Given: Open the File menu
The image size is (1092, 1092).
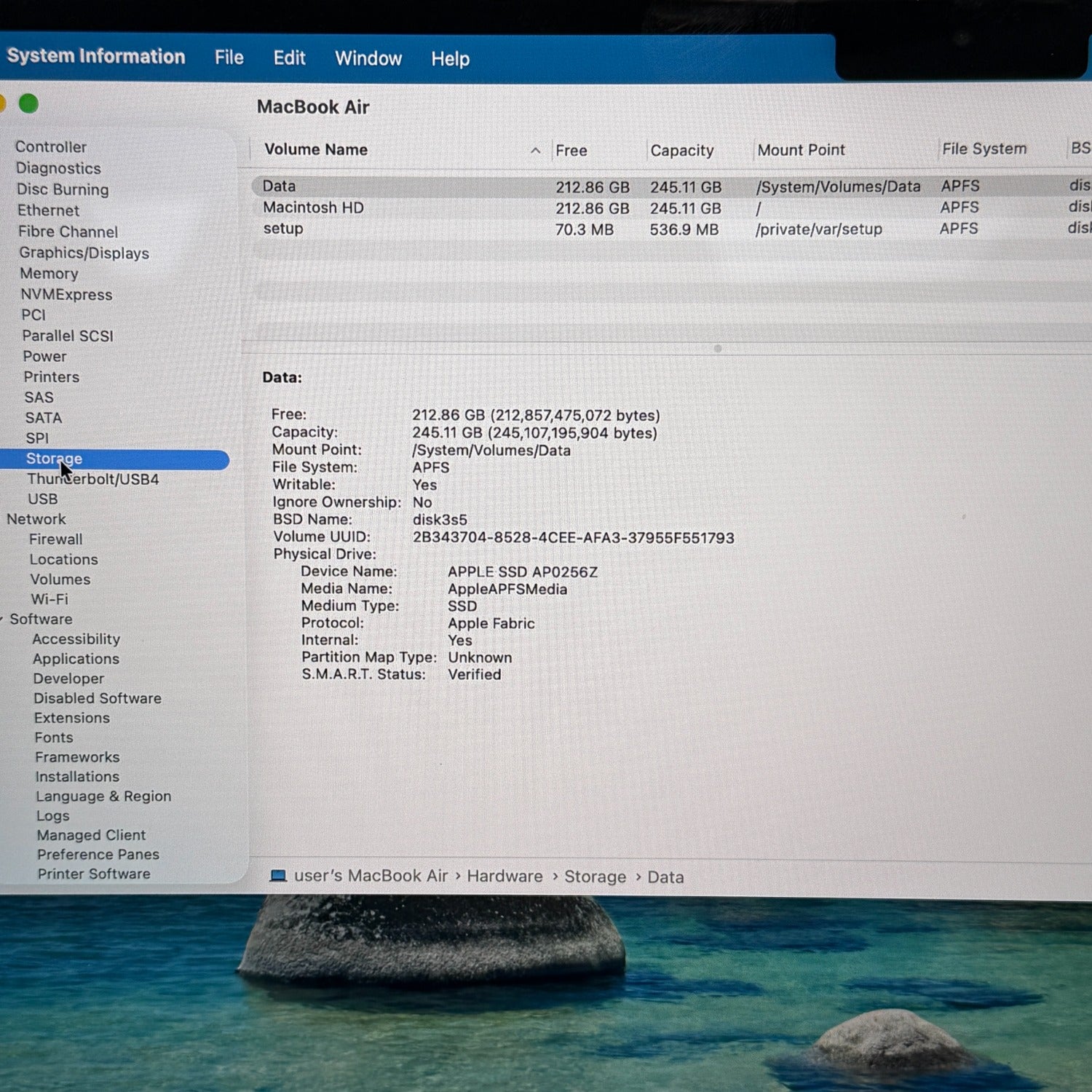Looking at the screenshot, I should [229, 58].
